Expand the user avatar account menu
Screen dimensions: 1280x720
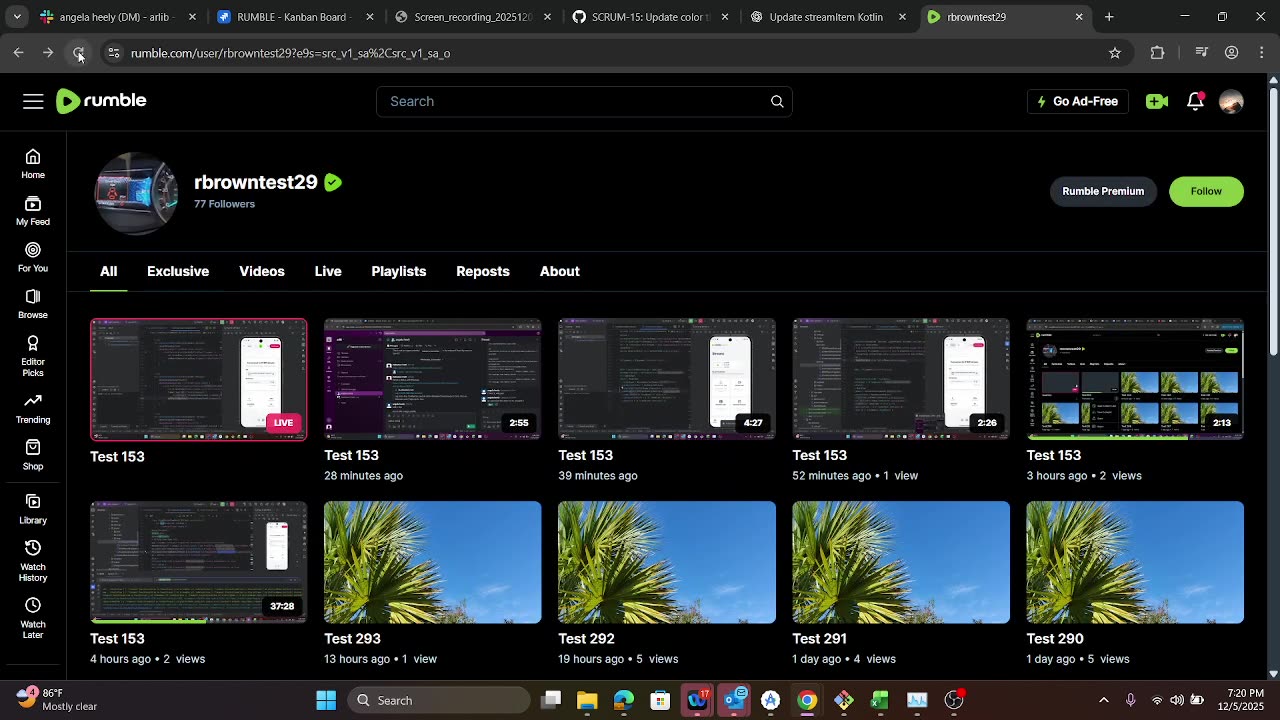pos(1231,101)
